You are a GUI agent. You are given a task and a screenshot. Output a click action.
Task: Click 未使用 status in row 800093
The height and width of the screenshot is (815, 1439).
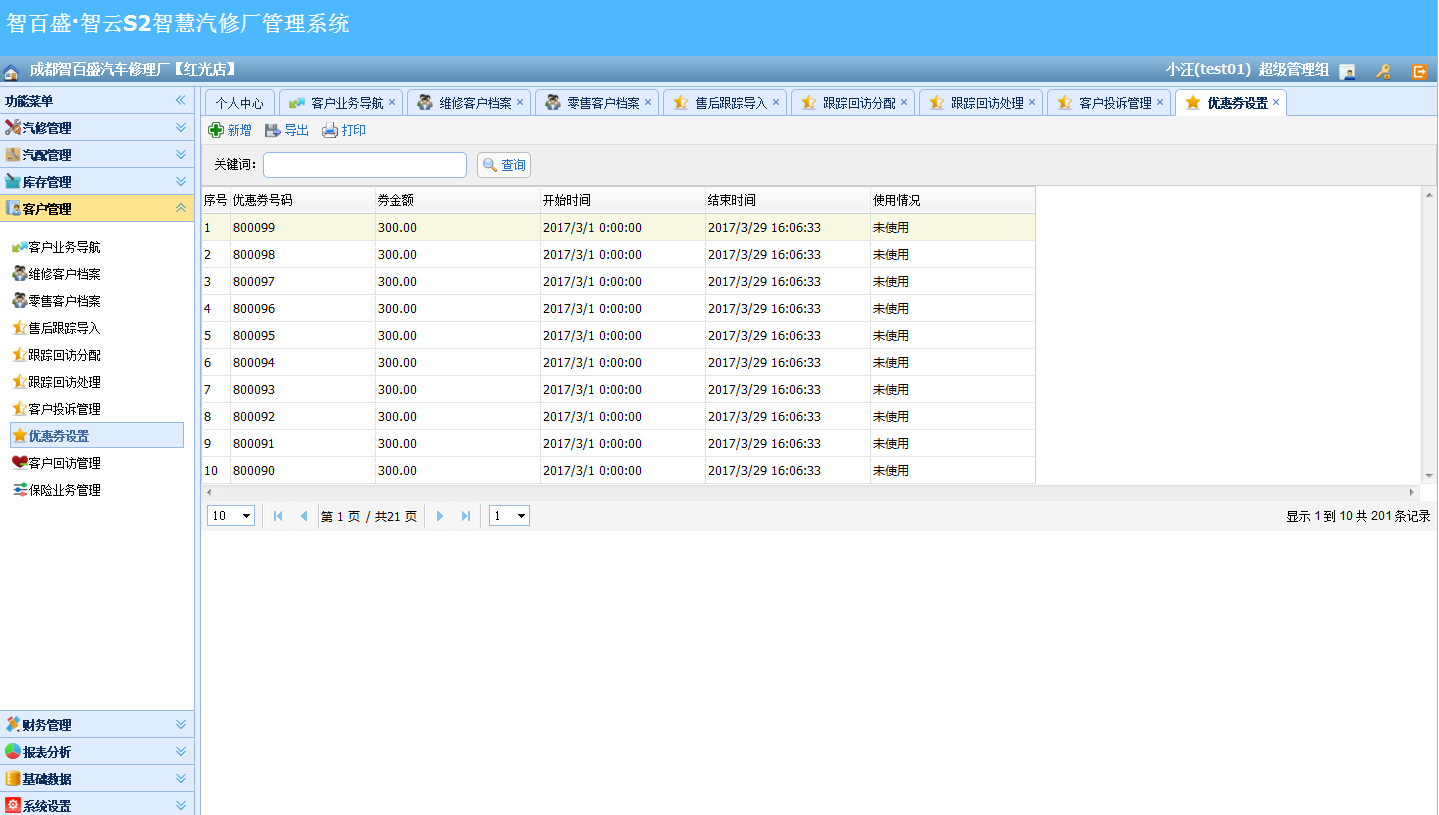pyautogui.click(x=891, y=389)
